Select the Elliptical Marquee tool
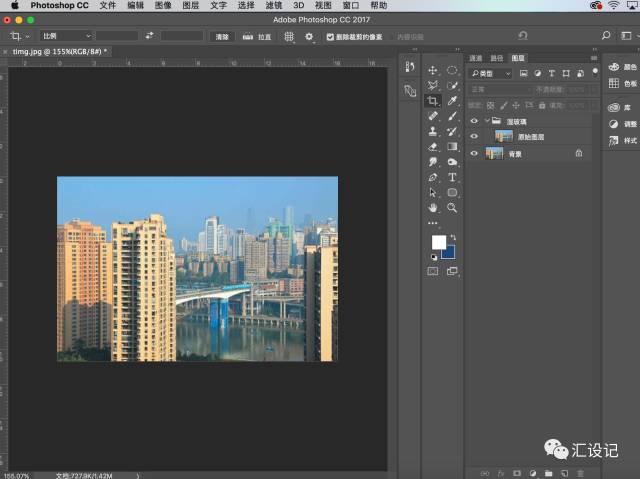This screenshot has height=479, width=640. tap(452, 71)
